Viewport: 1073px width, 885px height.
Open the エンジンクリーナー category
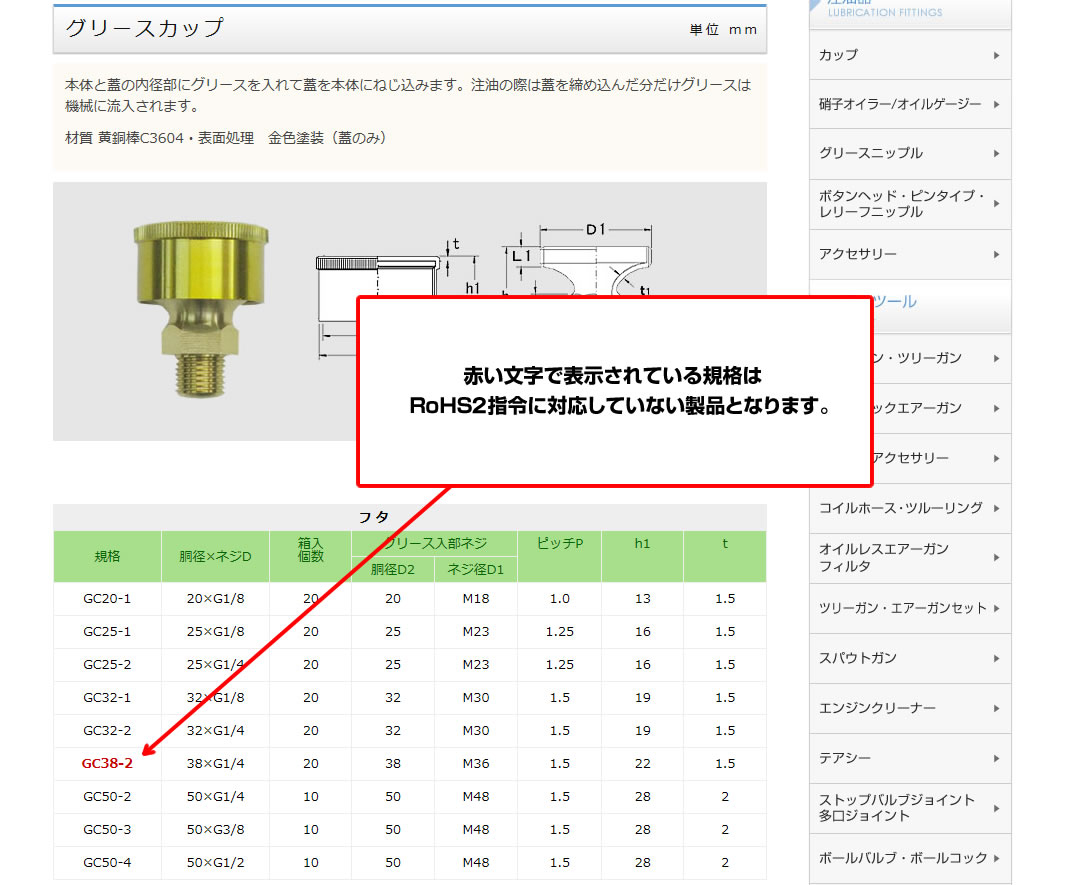[909, 708]
